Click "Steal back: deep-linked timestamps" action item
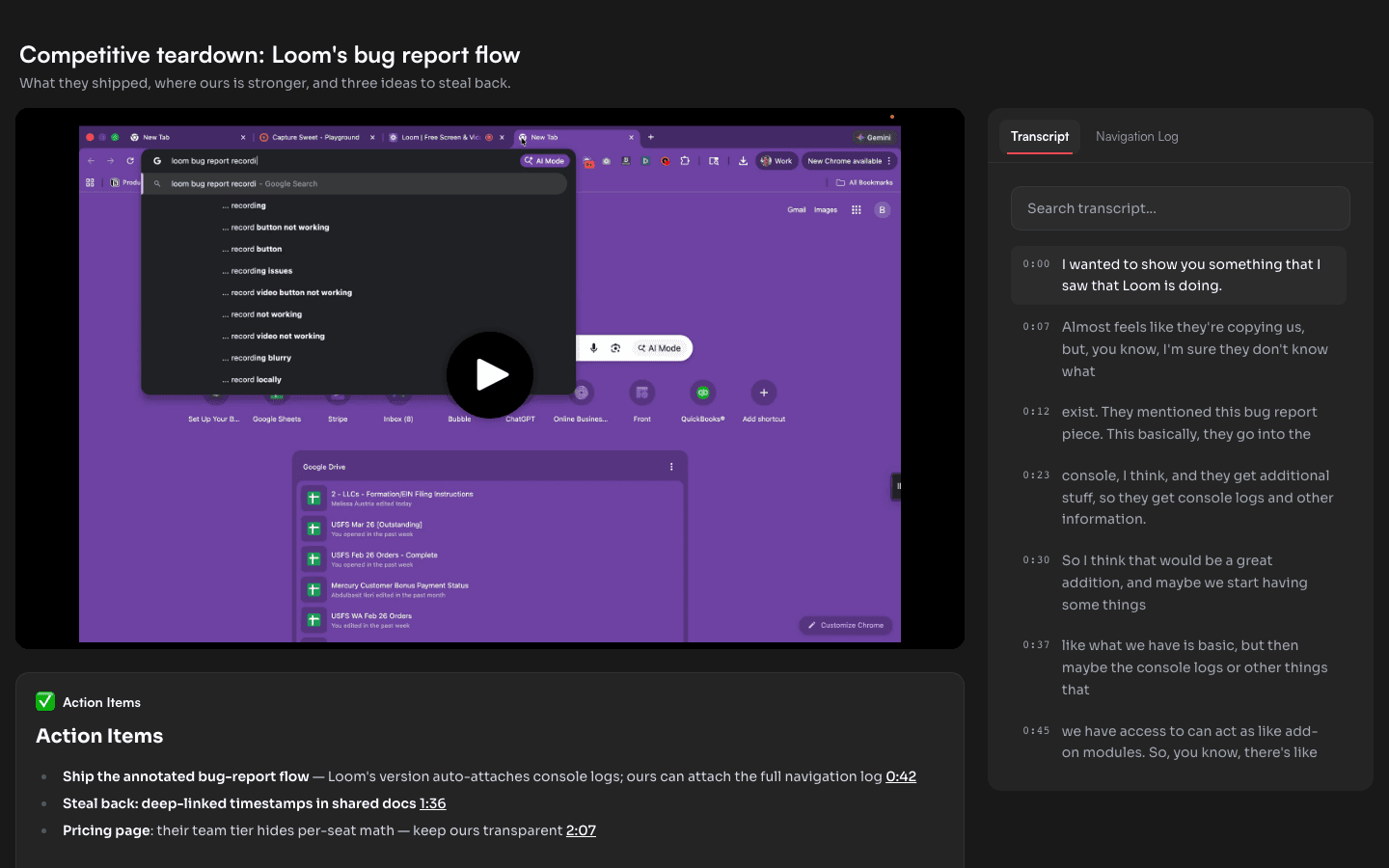 coord(239,803)
